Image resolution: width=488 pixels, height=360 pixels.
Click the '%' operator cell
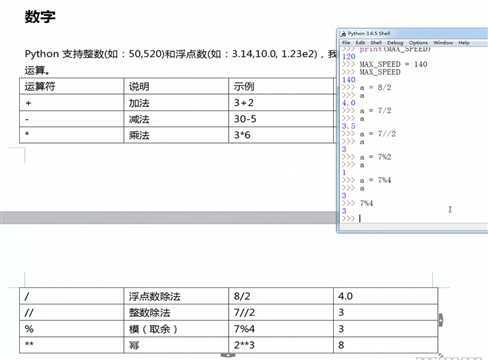[x=72, y=329]
